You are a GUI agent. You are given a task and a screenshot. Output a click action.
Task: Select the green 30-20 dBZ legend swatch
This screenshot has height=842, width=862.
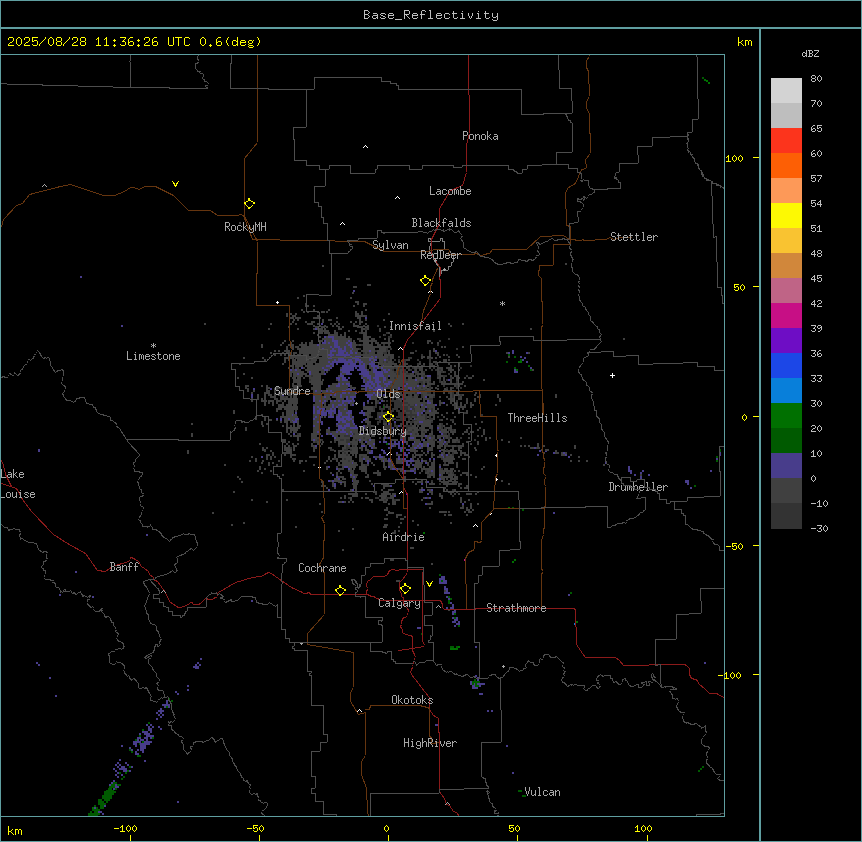(x=786, y=416)
